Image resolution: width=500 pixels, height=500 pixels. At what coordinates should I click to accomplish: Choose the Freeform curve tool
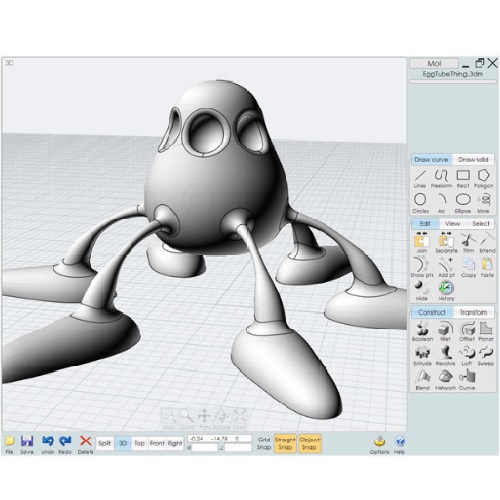point(441,179)
